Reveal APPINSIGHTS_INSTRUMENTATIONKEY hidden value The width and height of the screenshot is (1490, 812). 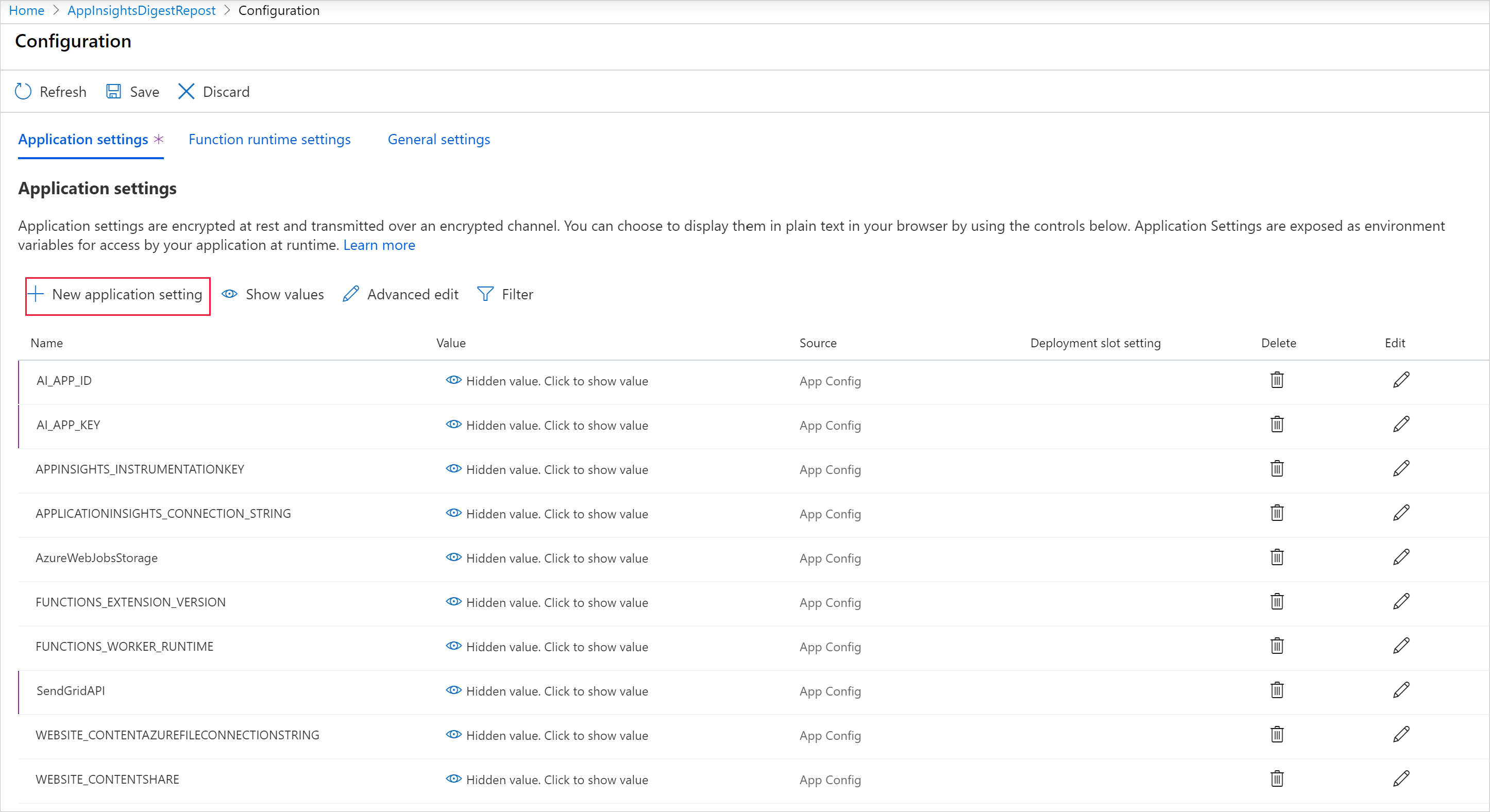pyautogui.click(x=547, y=469)
